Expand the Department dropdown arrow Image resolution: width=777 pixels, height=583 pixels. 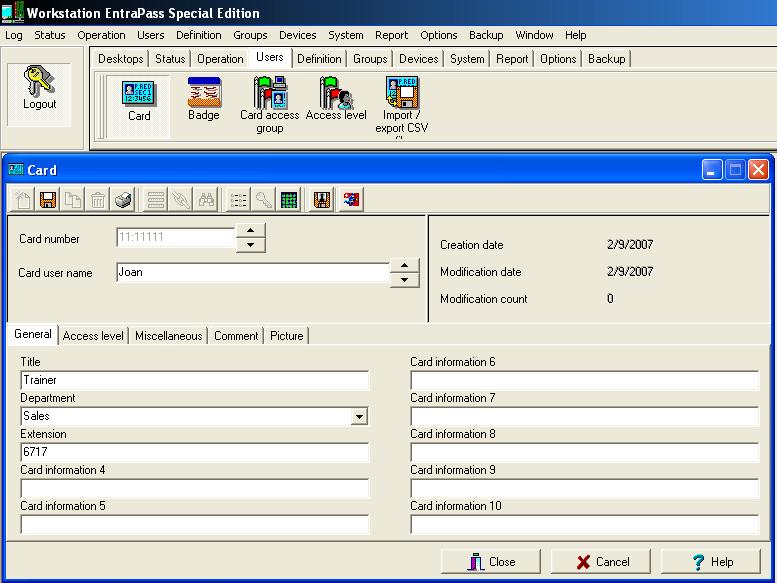point(359,417)
